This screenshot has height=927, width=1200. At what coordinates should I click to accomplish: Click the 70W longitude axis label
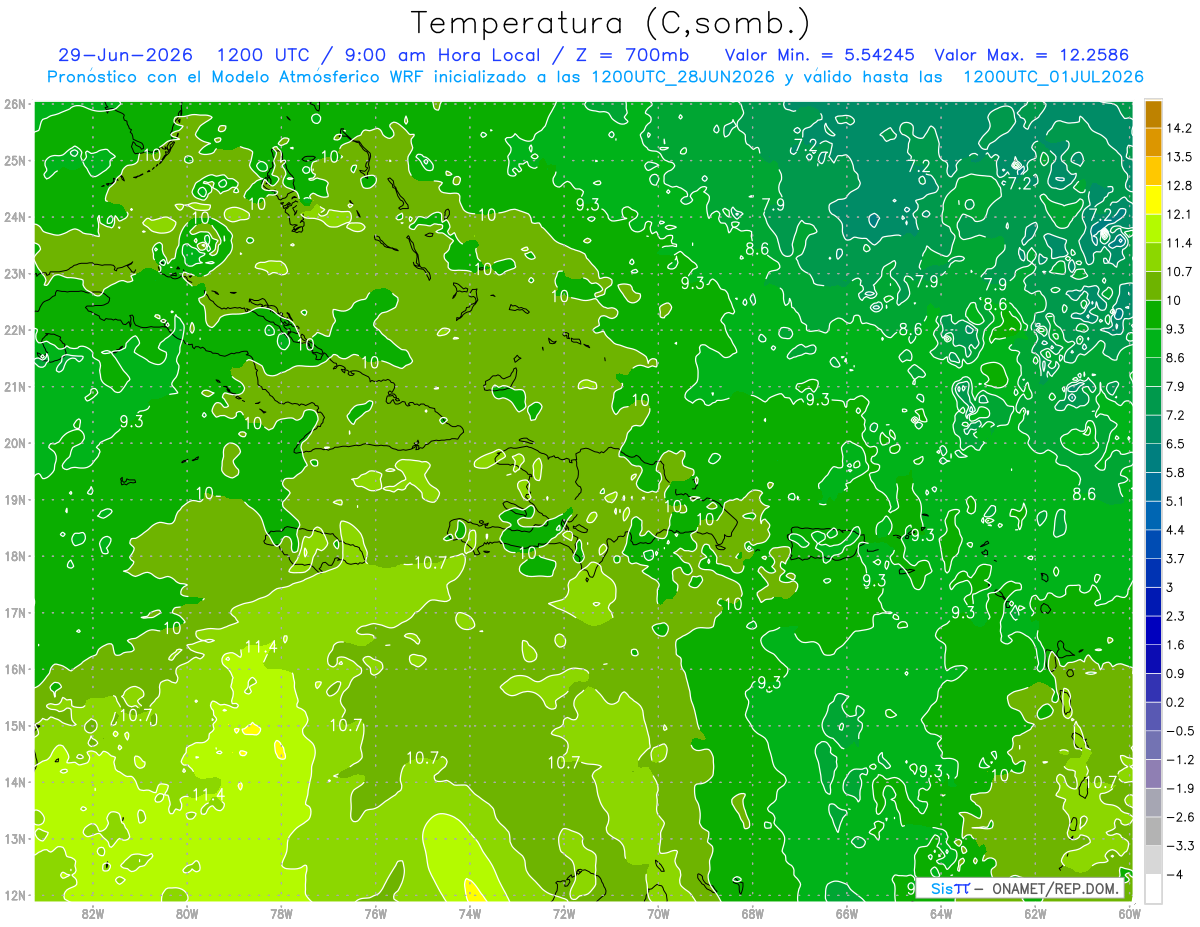(x=658, y=912)
